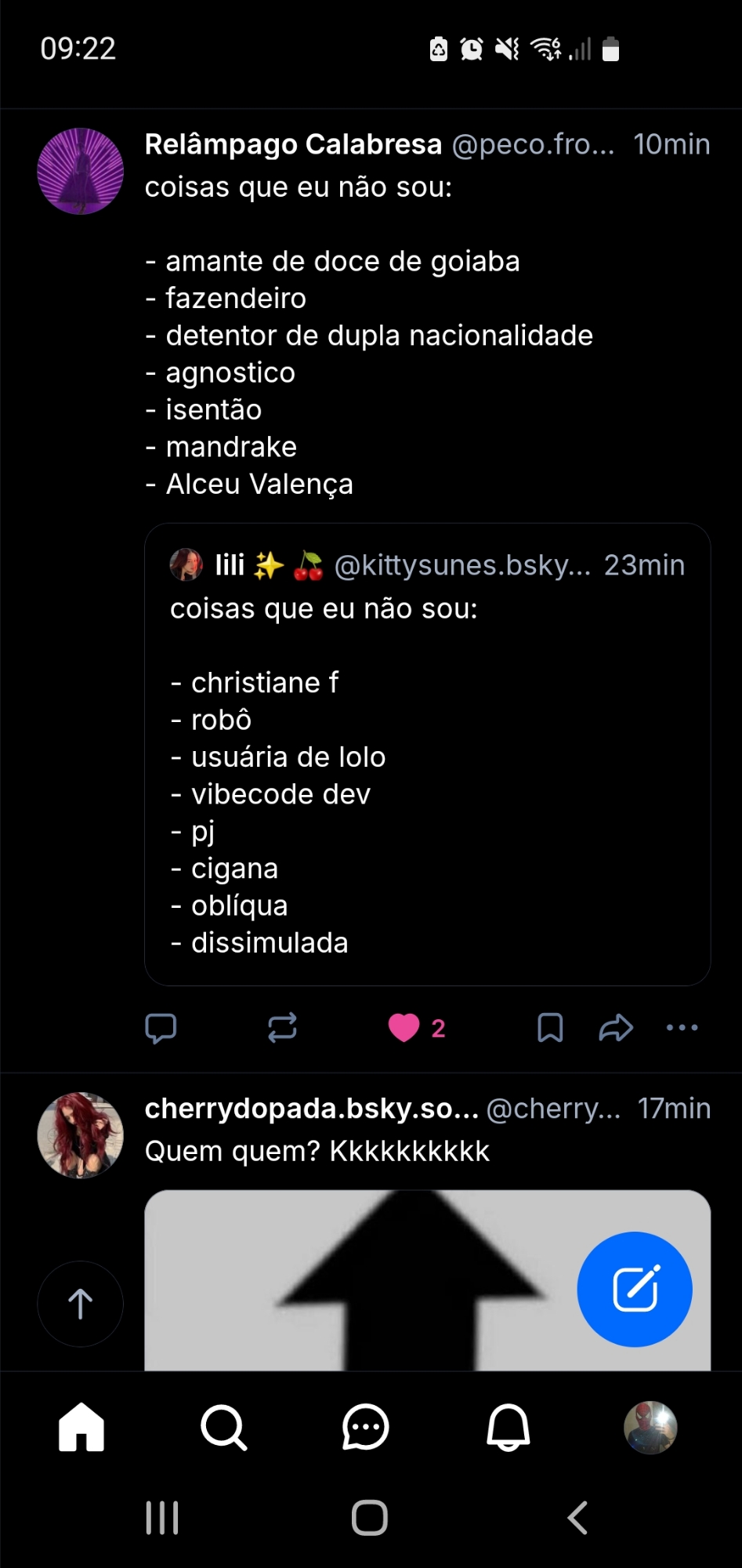This screenshot has height=1568, width=742.
Task: Tap the cherrydopada.bsky.so... username link
Action: (311, 1109)
